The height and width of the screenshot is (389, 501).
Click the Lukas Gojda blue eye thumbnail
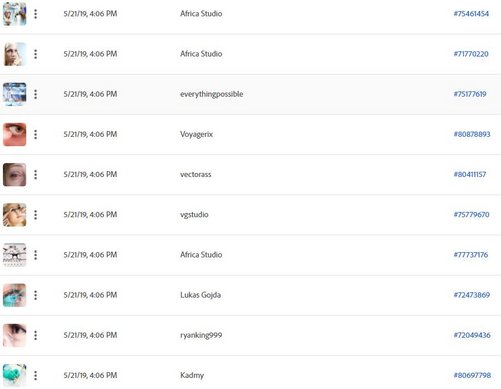point(15,295)
